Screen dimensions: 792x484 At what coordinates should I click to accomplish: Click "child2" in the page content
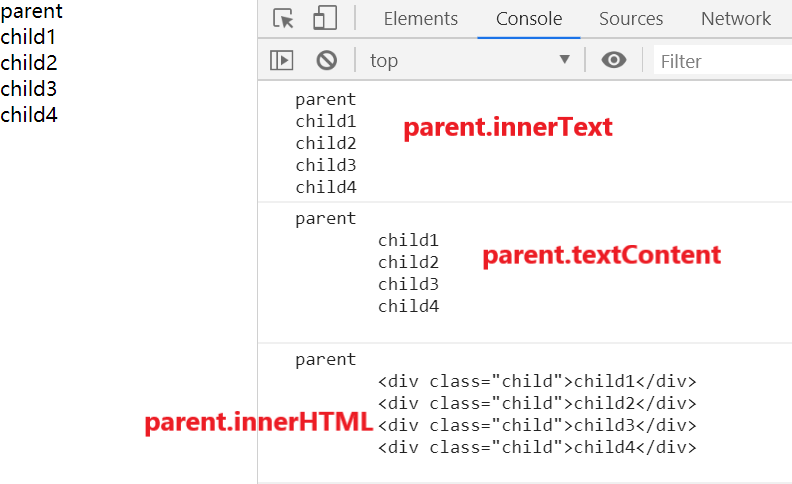click(29, 63)
